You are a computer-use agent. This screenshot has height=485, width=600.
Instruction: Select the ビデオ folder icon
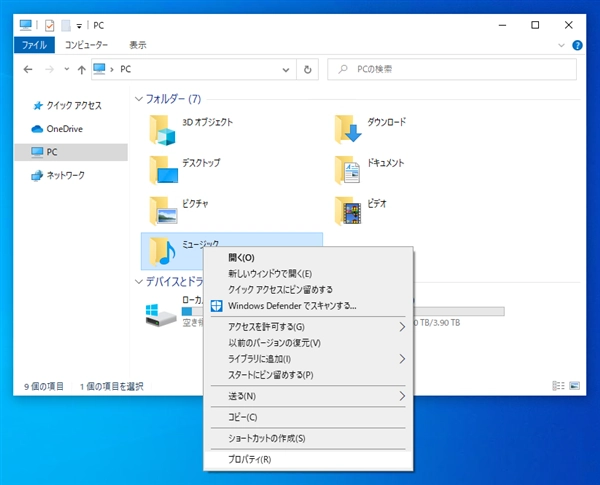[347, 211]
